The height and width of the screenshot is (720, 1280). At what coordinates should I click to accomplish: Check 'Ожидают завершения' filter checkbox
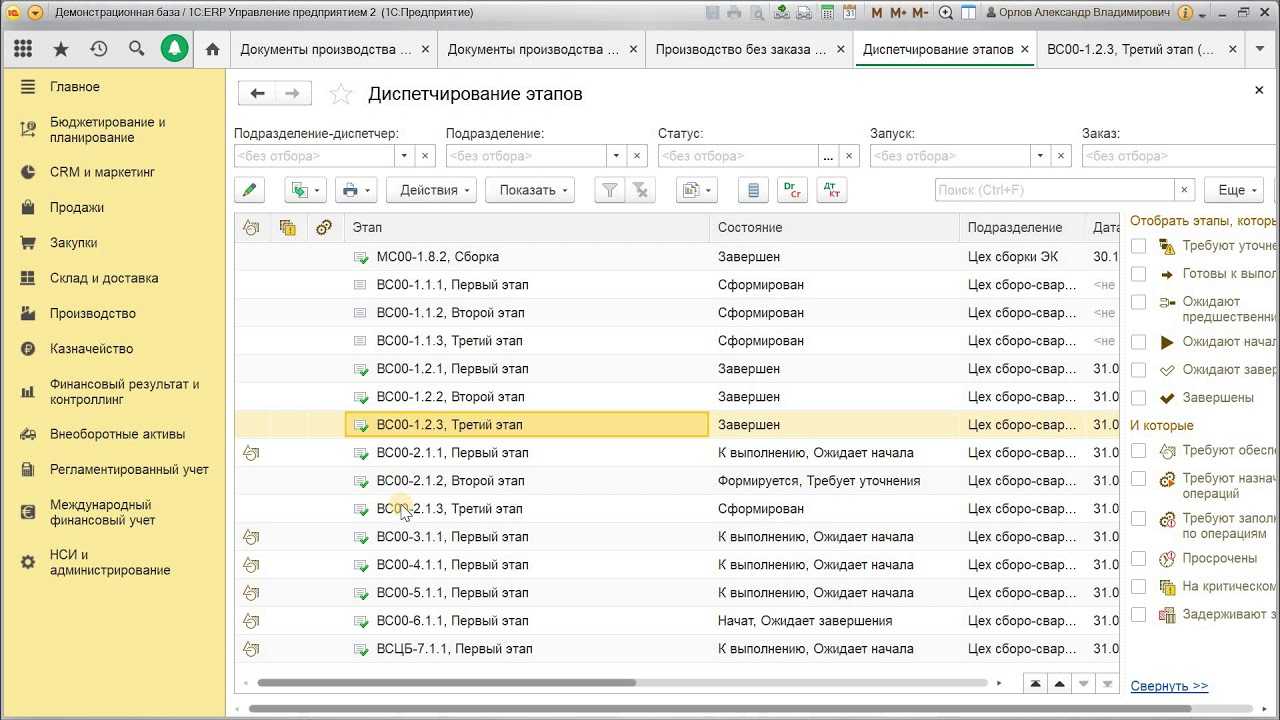click(1138, 370)
